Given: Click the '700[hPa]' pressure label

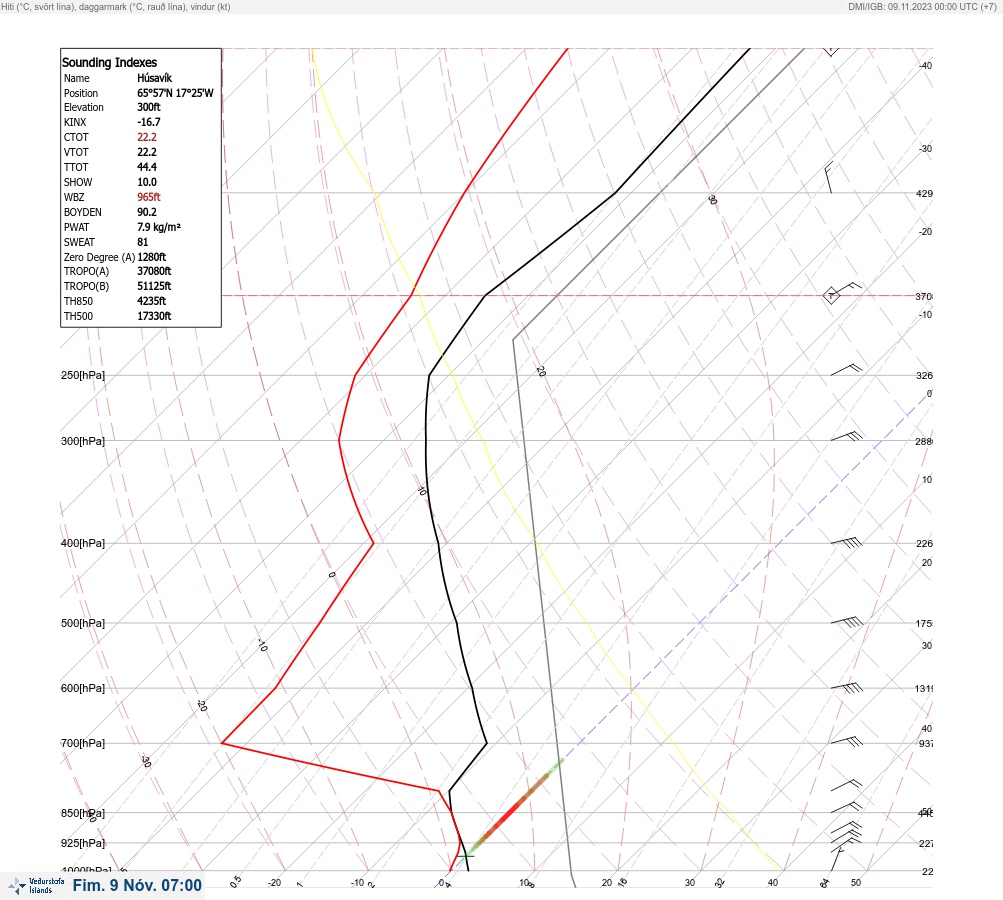Looking at the screenshot, I should coord(83,743).
